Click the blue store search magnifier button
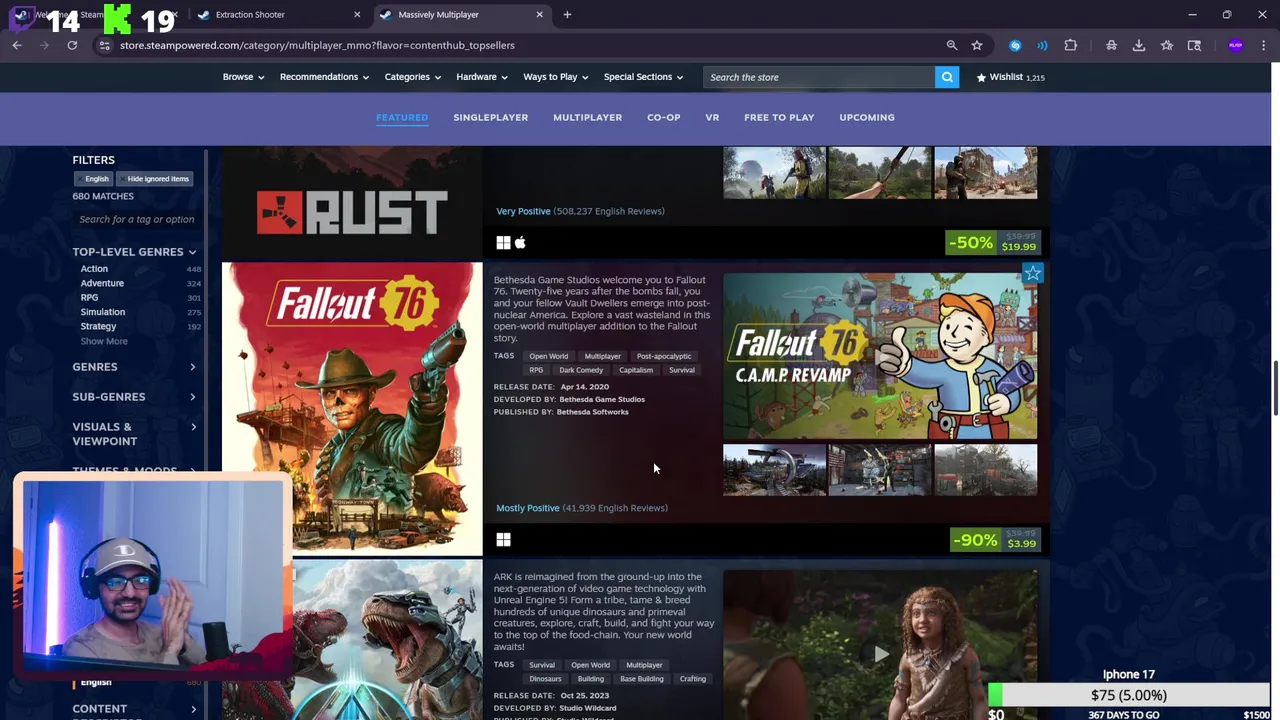 point(946,77)
